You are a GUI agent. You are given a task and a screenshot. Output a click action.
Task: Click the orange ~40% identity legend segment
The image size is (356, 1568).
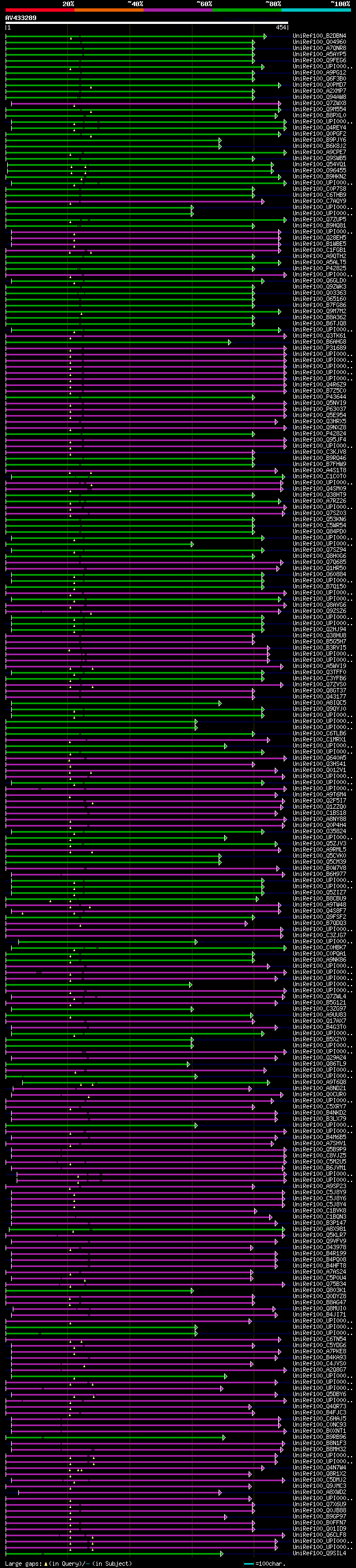(109, 10)
